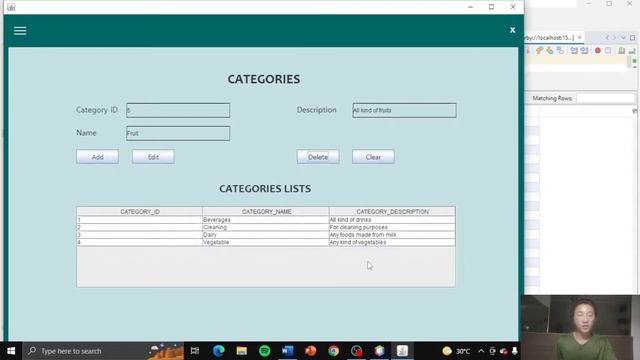Screen dimensions: 640x360
Task: Click the Add button
Action: 98,157
